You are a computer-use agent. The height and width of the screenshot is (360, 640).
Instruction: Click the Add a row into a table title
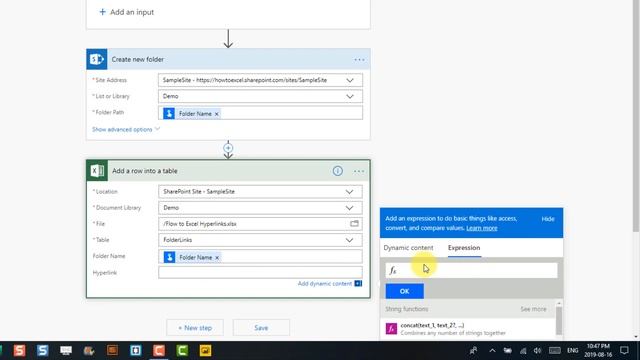pos(144,171)
